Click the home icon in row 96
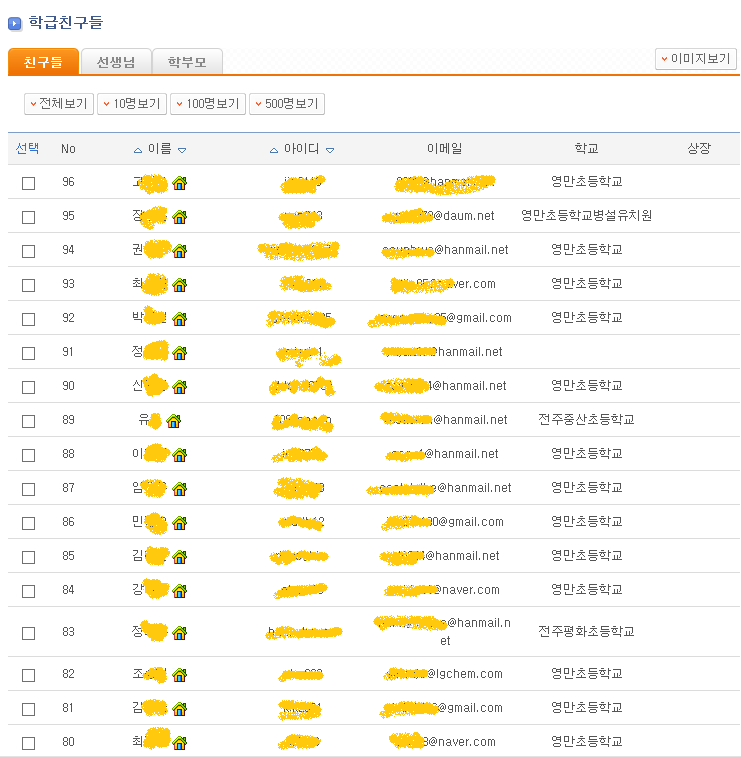Screen dimensions: 741x757 180,183
